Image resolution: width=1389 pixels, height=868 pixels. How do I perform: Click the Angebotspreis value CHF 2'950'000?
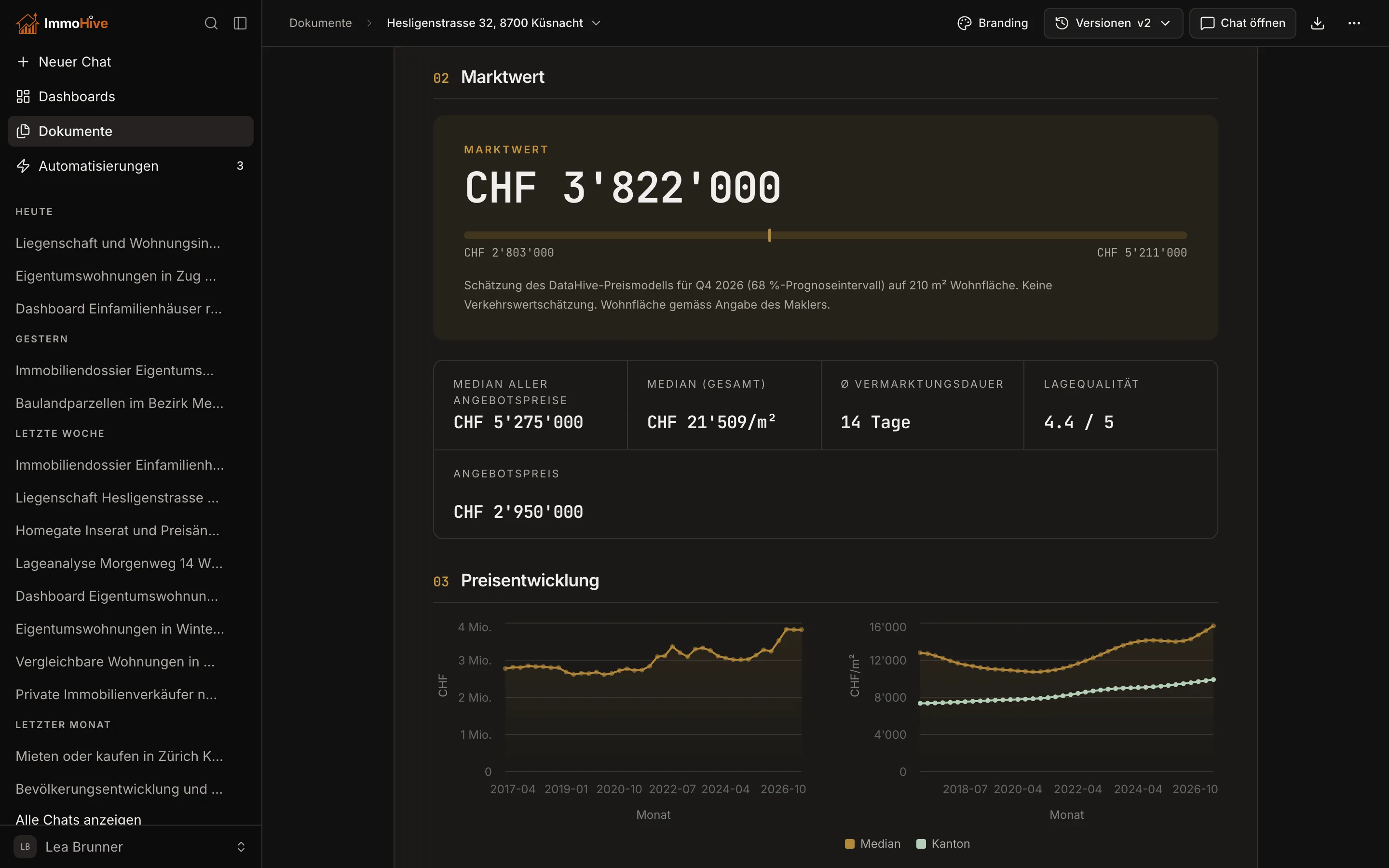(518, 512)
